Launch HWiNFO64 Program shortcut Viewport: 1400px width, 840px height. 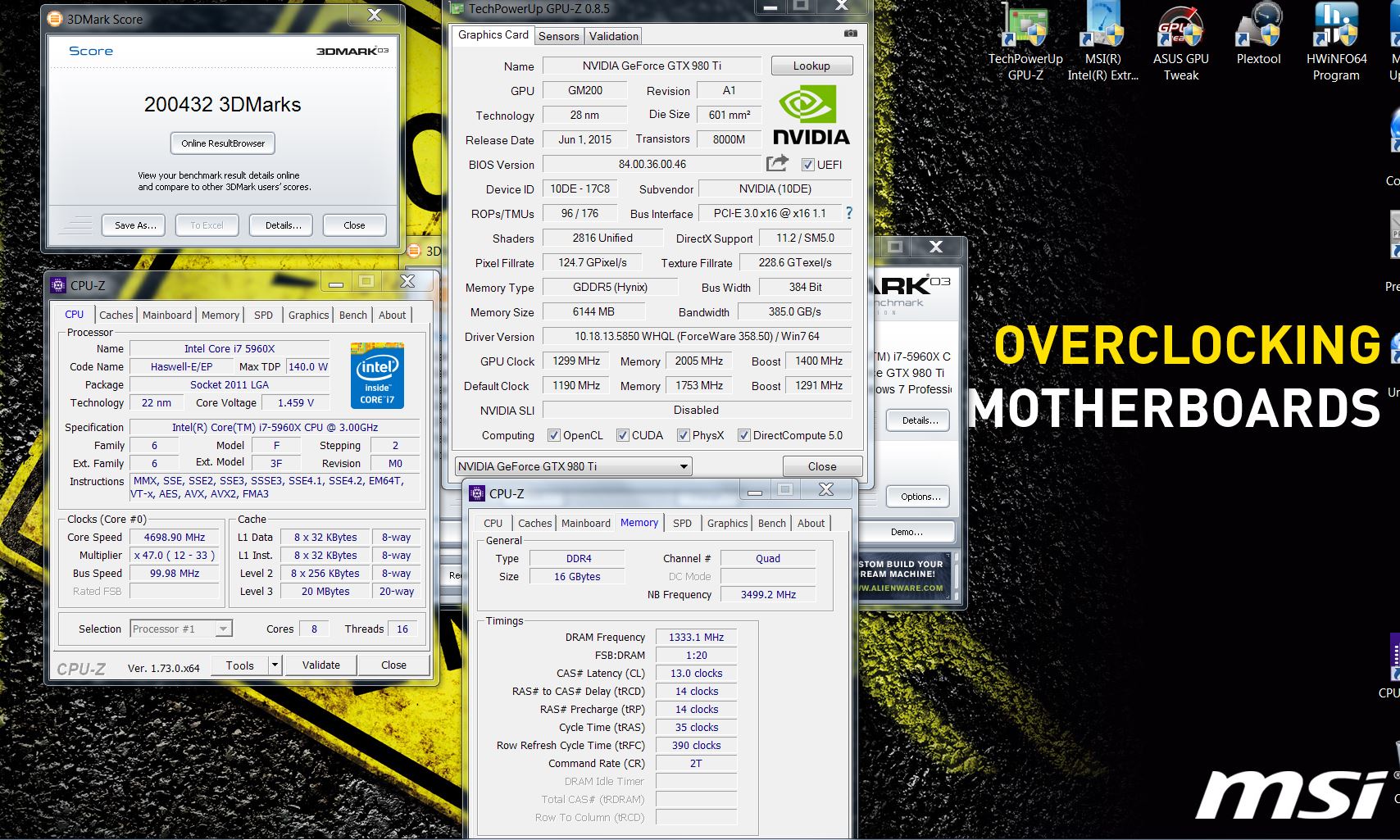(x=1336, y=41)
